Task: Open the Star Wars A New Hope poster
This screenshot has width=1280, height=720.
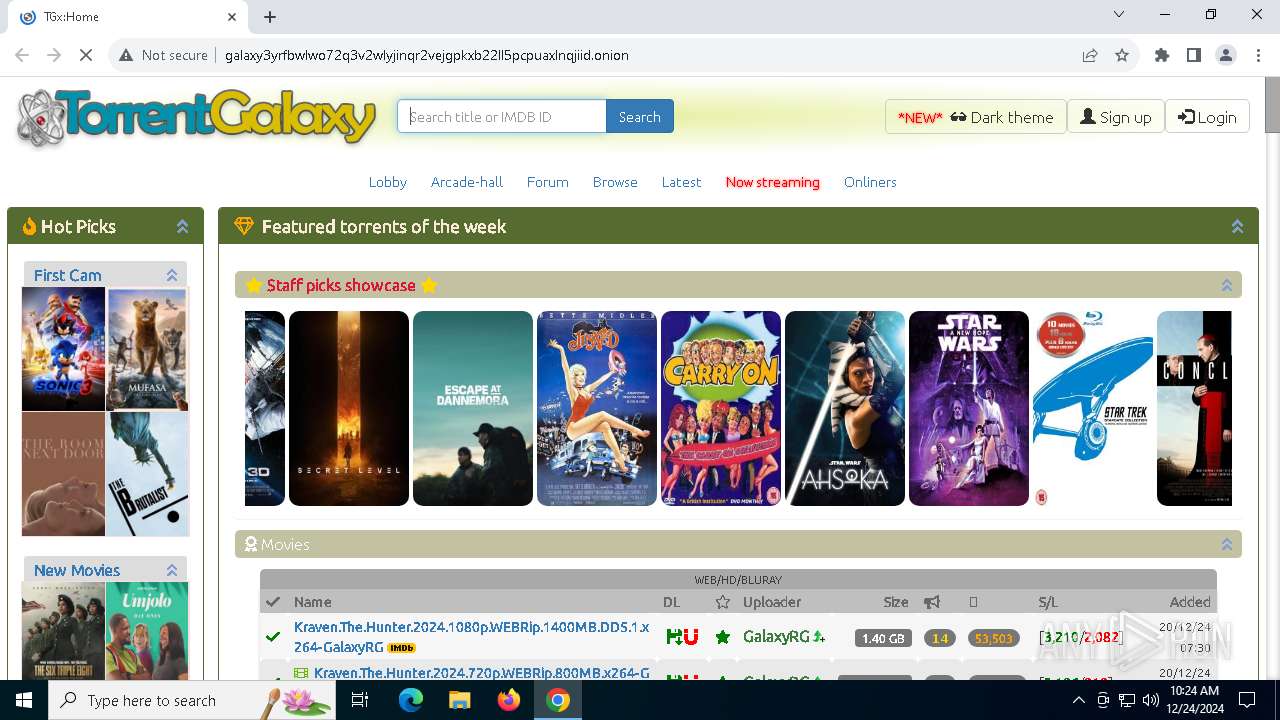Action: click(969, 408)
